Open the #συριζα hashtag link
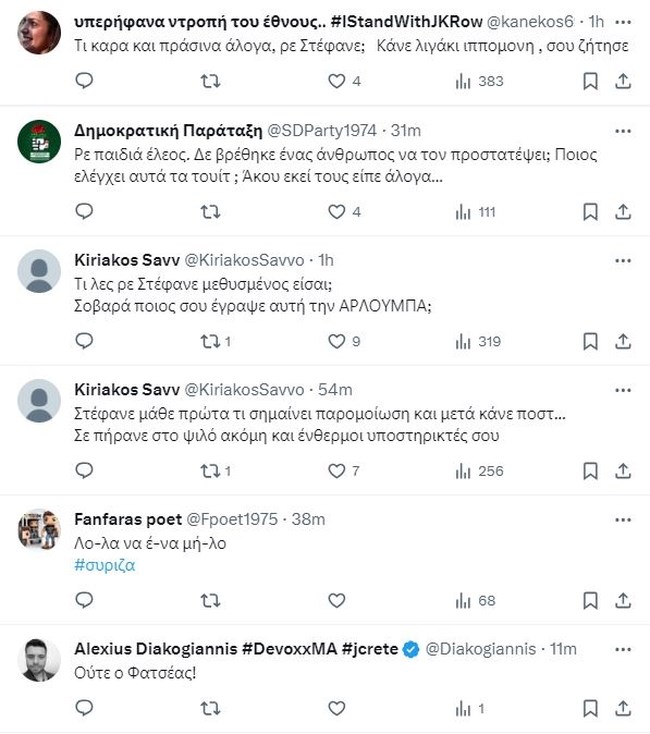650x734 pixels. tap(105, 565)
